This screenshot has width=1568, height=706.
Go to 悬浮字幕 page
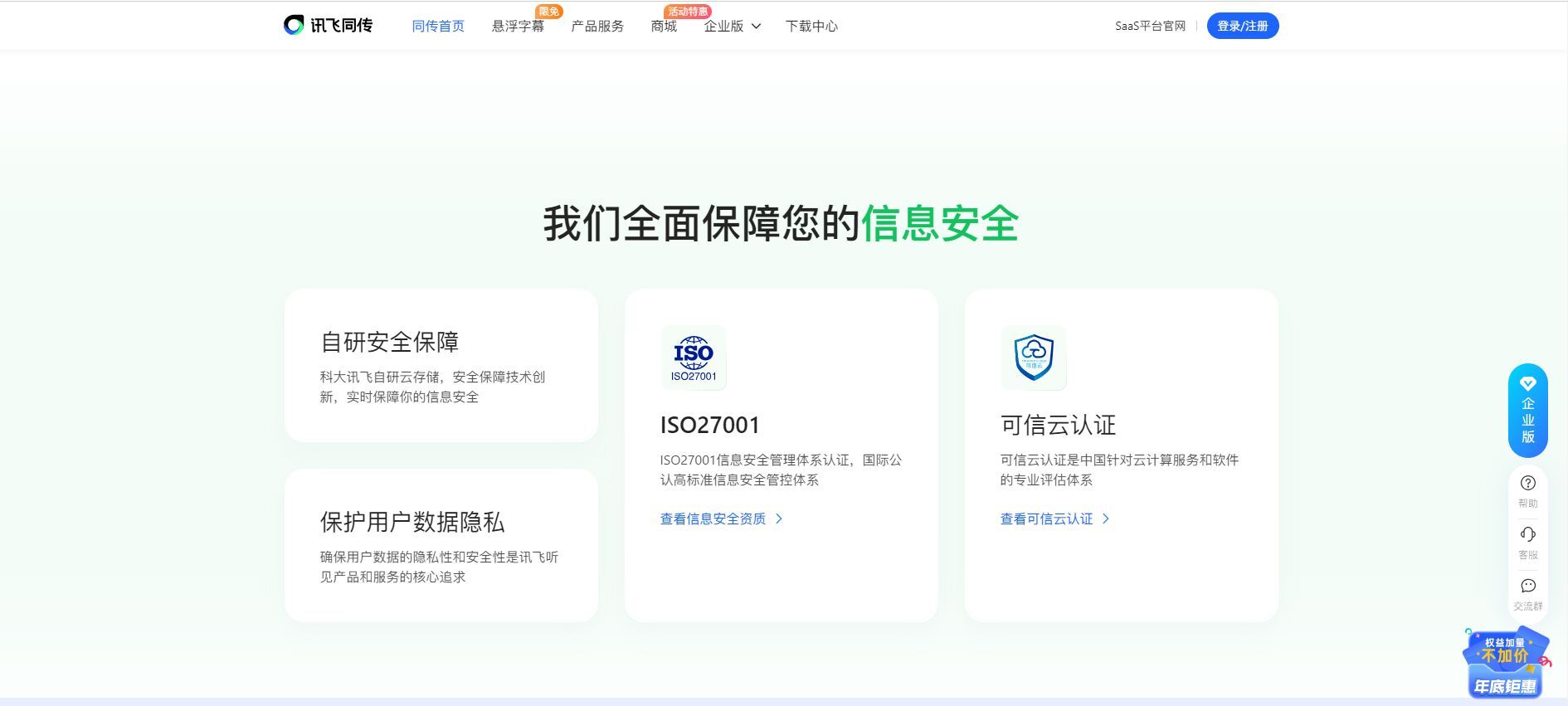pos(518,27)
